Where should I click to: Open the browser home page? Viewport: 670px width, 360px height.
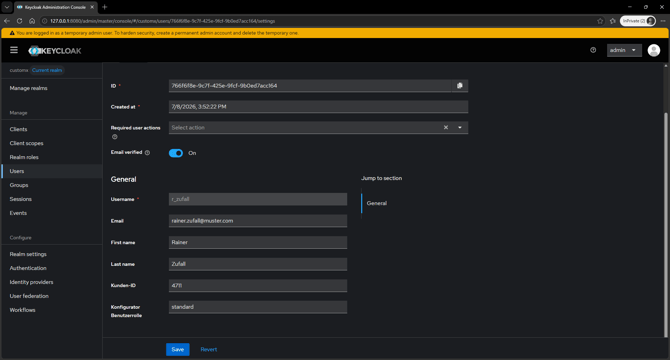pos(32,21)
